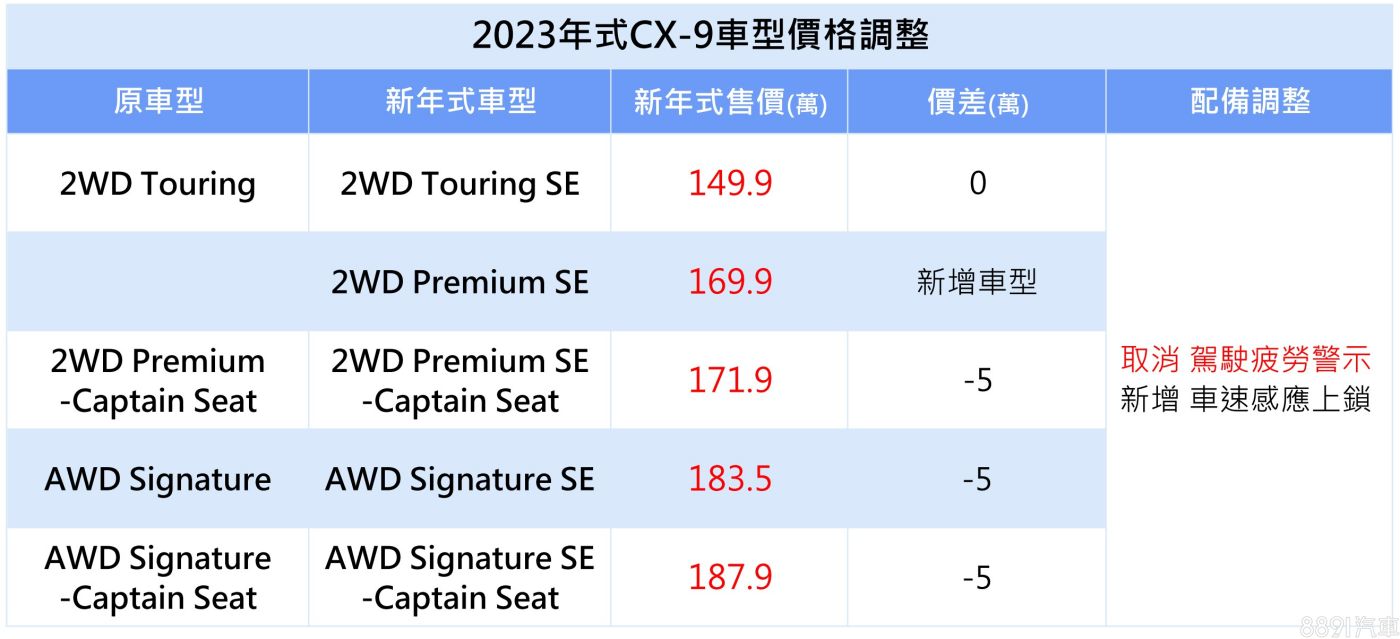Click the 新年式售價 column header
Image resolution: width=1400 pixels, height=639 pixels.
(729, 102)
